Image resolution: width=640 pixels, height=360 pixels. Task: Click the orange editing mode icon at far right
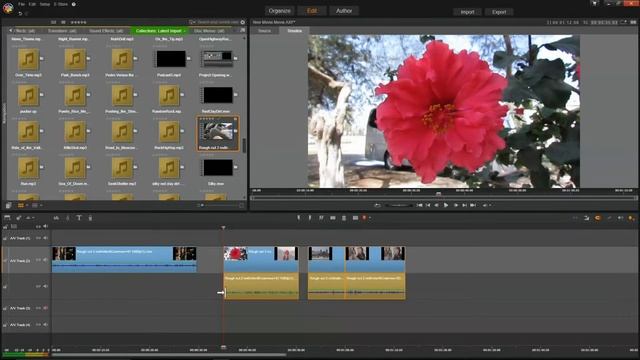(631, 218)
